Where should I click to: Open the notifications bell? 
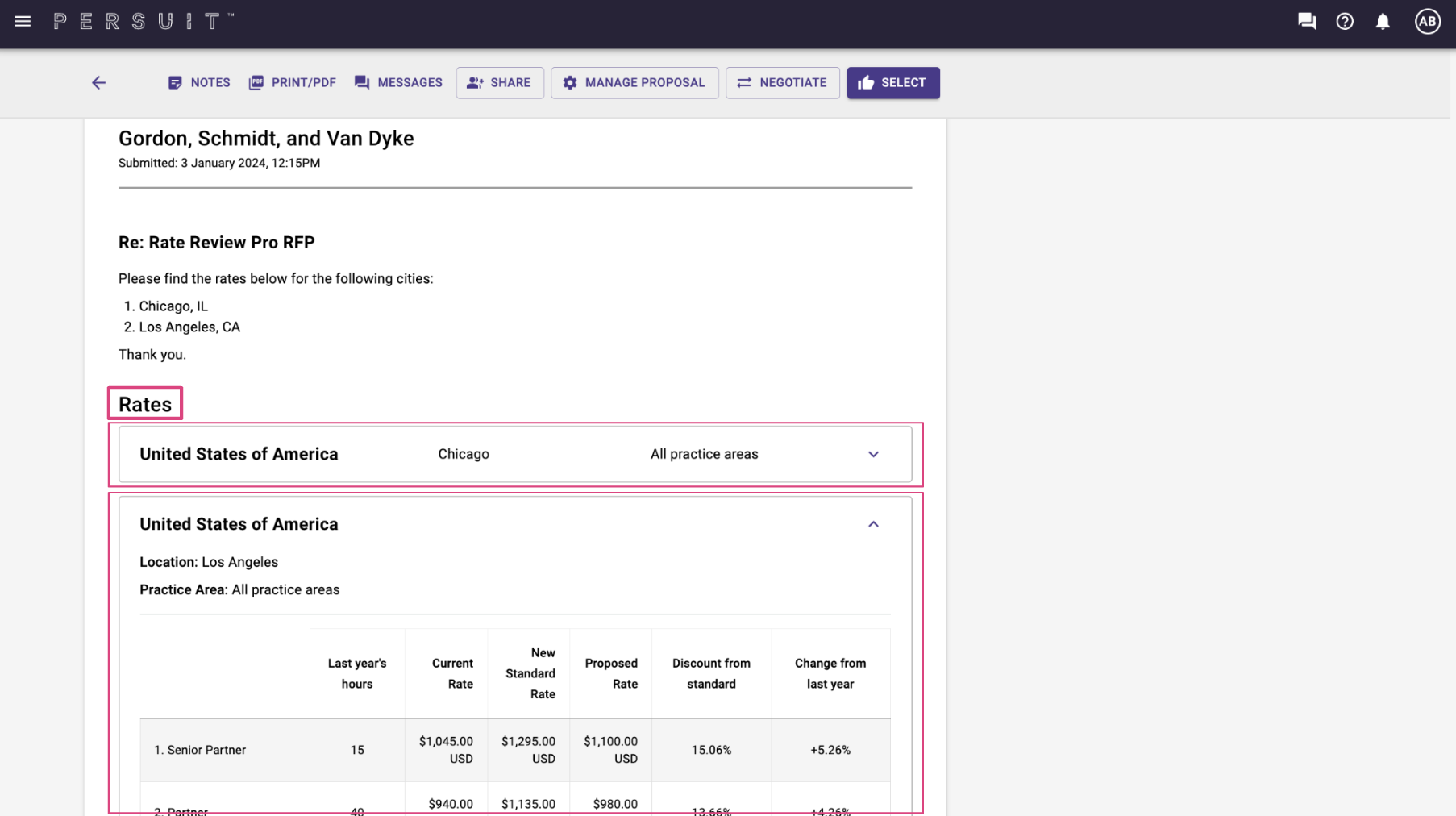(1383, 22)
